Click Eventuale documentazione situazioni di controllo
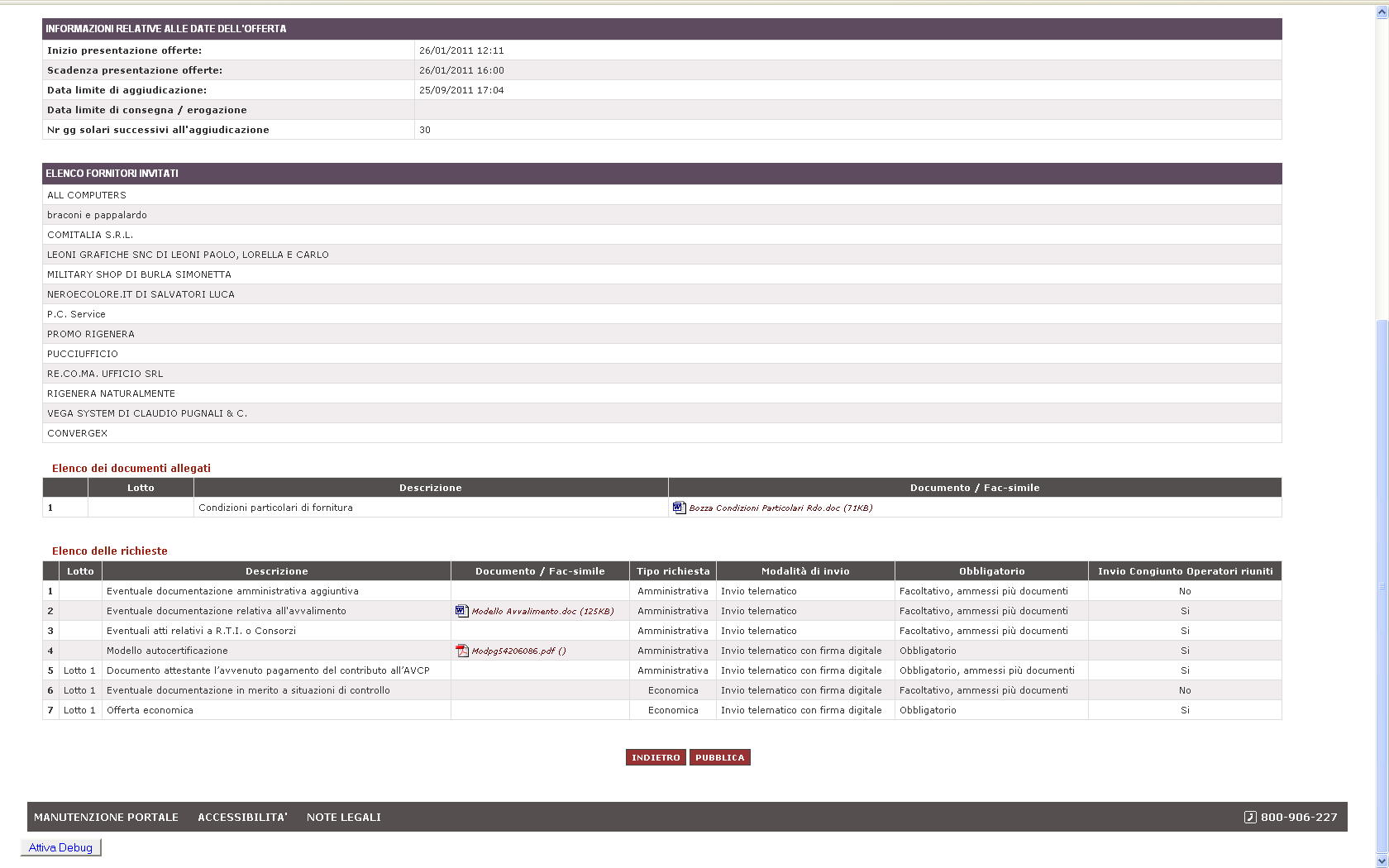 (x=248, y=690)
